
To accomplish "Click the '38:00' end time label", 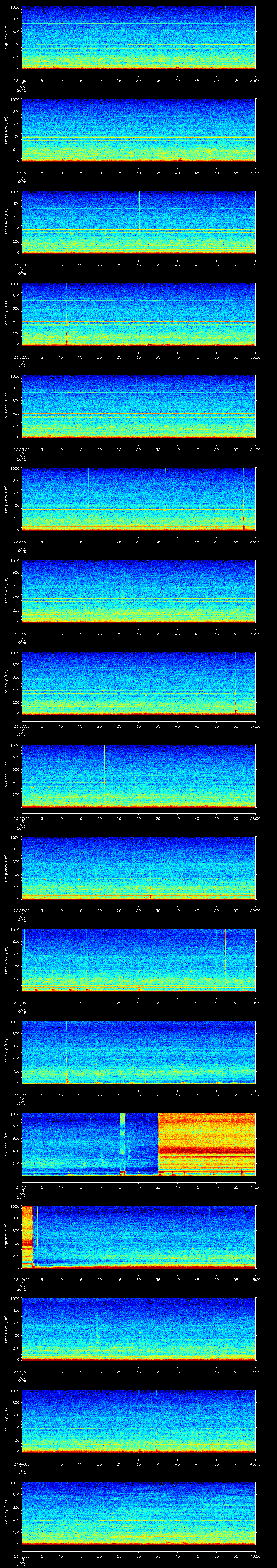I will [x=256, y=818].
